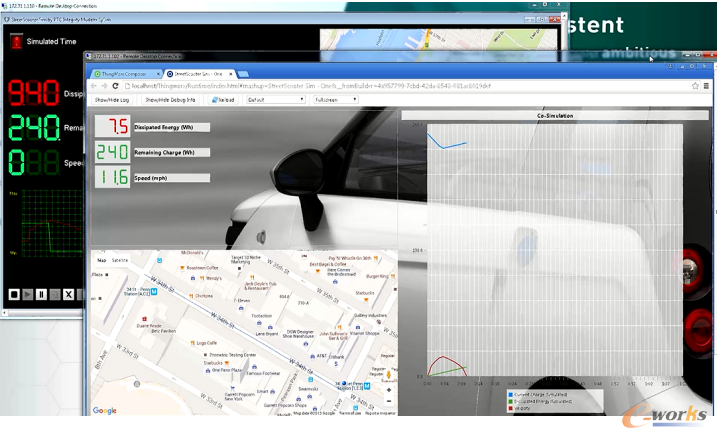This screenshot has width=717, height=438.
Task: Close the ThingWorx Composer tab
Action: [x=158, y=74]
